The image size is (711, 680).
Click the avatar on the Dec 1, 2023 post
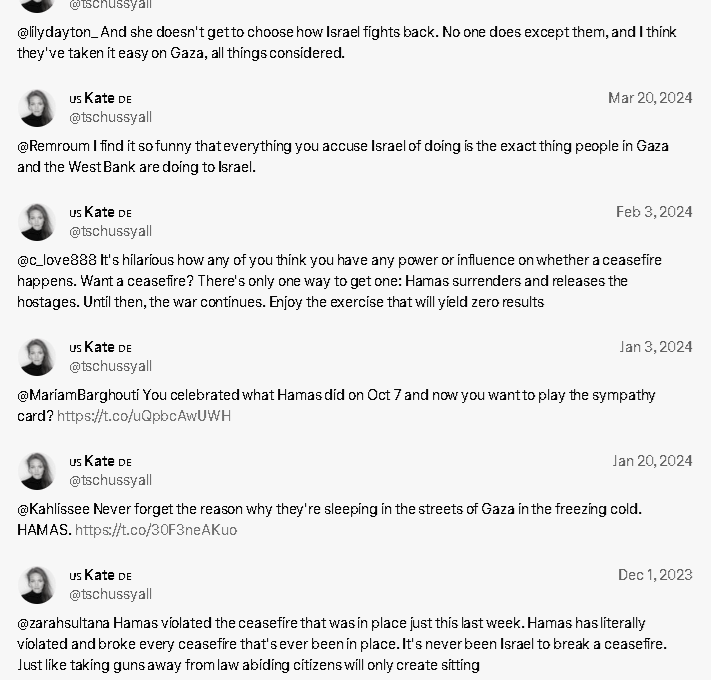[37, 585]
